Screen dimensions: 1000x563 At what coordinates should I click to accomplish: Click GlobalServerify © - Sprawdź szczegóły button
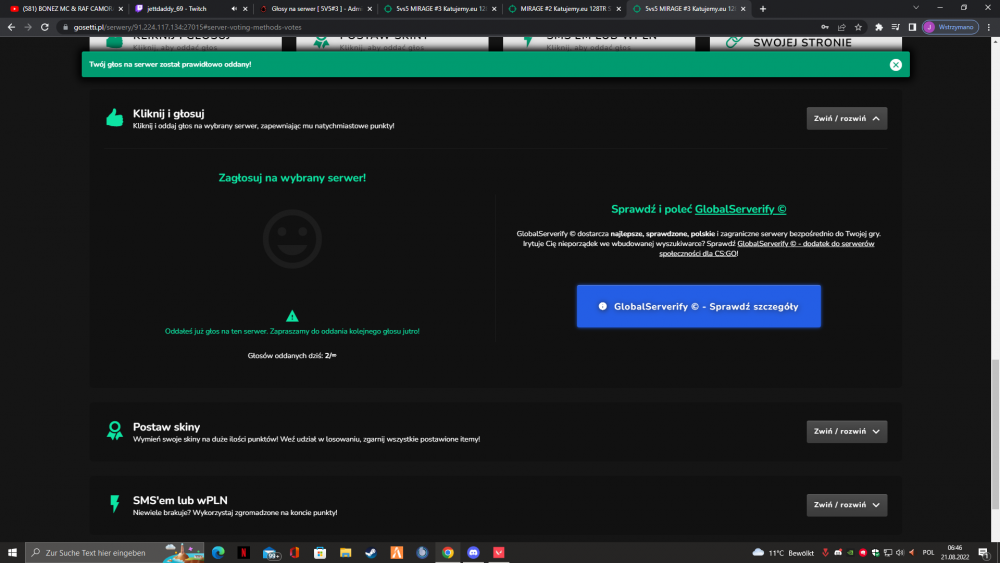(x=698, y=306)
